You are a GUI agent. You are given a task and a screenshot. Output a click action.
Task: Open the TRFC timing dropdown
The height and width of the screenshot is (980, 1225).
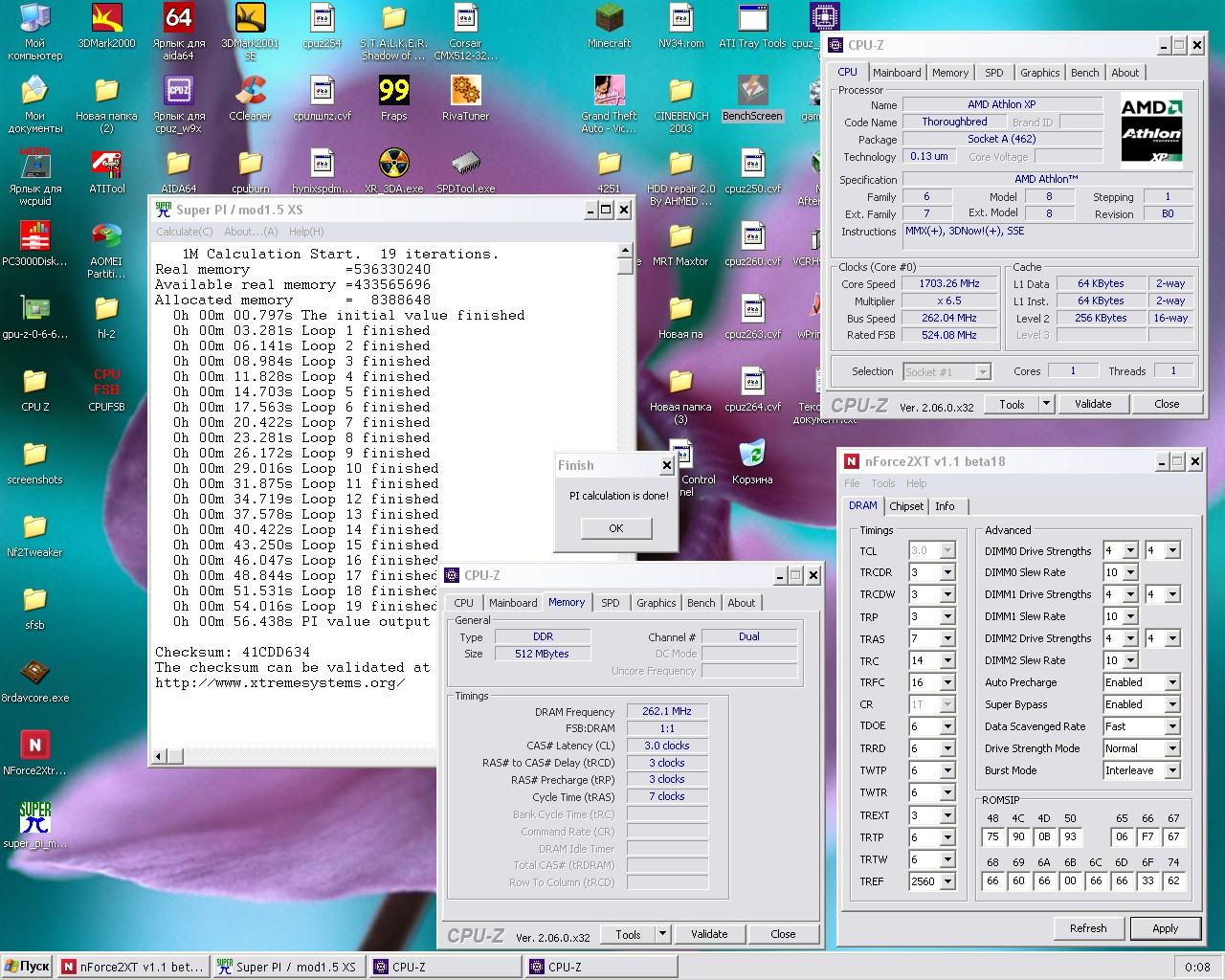947,683
